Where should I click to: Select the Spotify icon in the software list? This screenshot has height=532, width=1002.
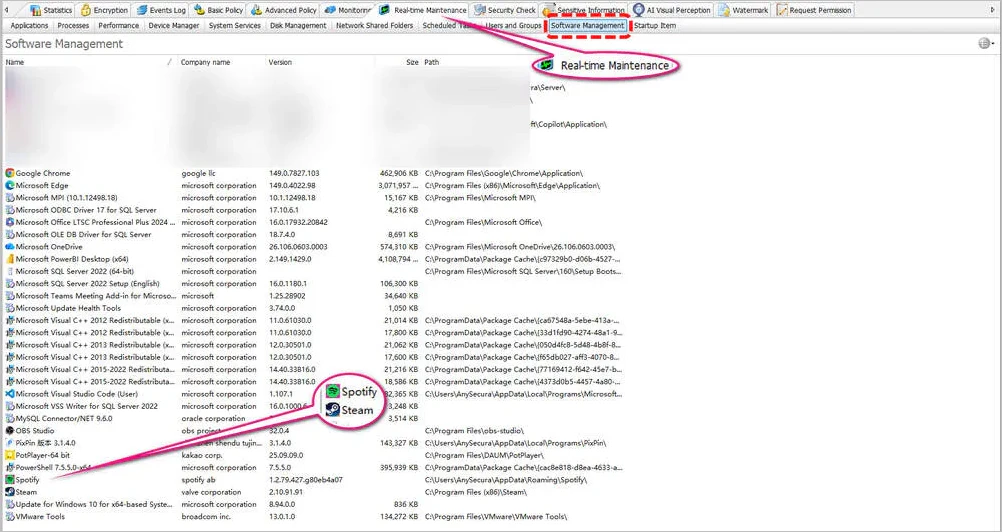coord(10,480)
